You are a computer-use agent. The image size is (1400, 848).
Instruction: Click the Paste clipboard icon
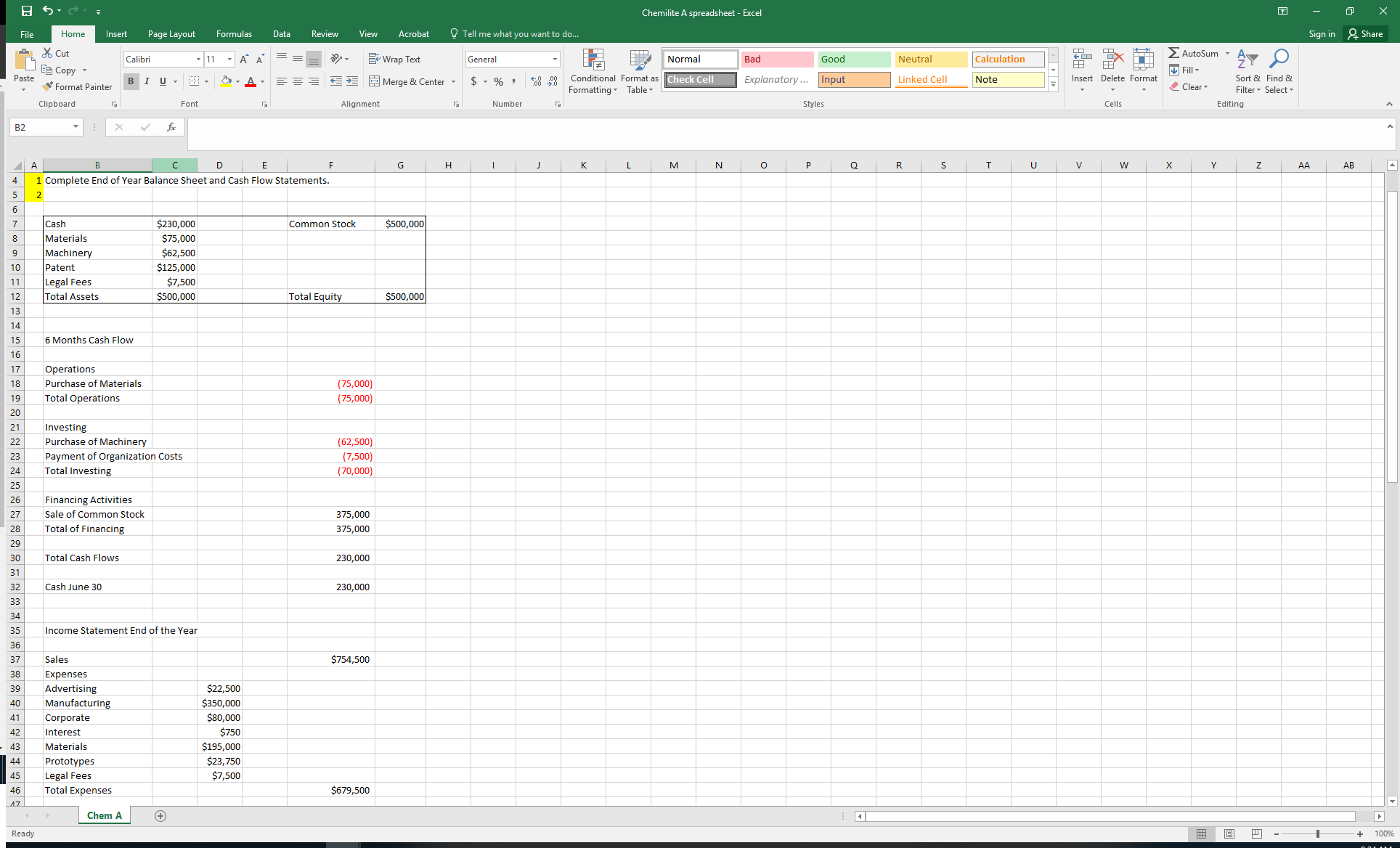[24, 61]
